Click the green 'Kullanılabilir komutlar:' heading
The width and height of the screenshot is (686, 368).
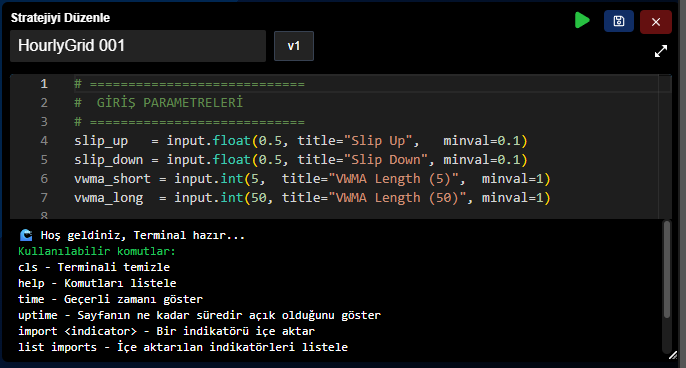point(97,251)
